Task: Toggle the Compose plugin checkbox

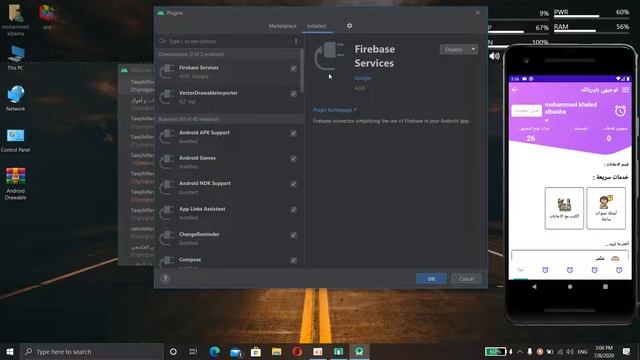Action: point(293,260)
